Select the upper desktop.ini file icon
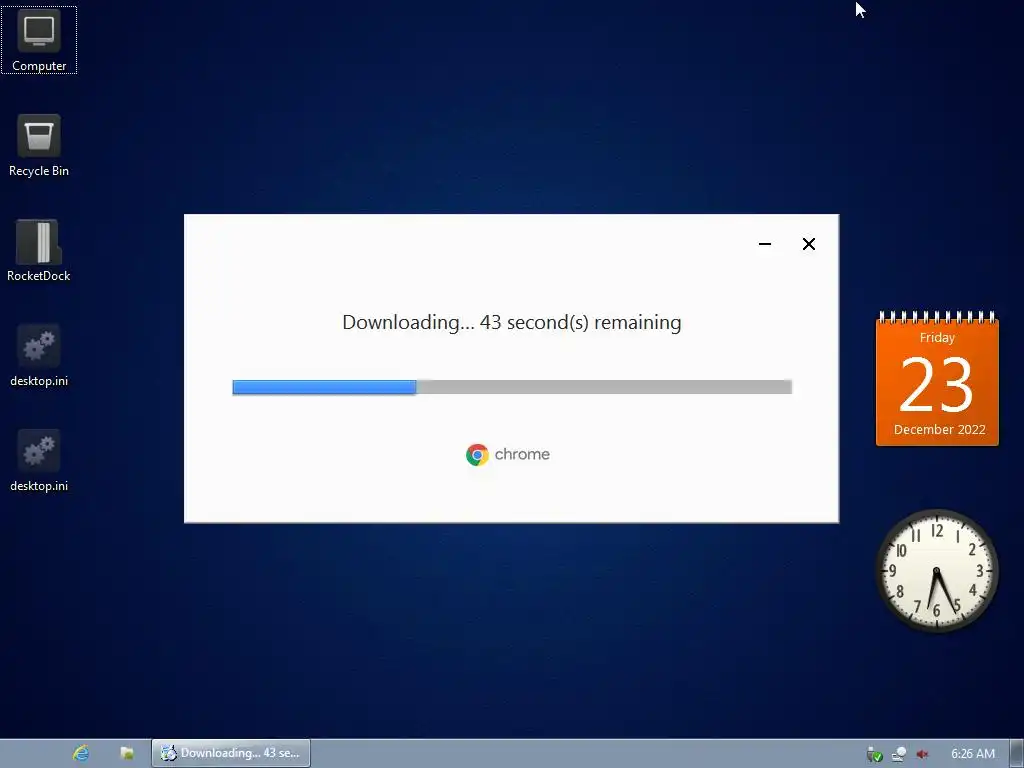The width and height of the screenshot is (1024, 768). click(x=39, y=355)
